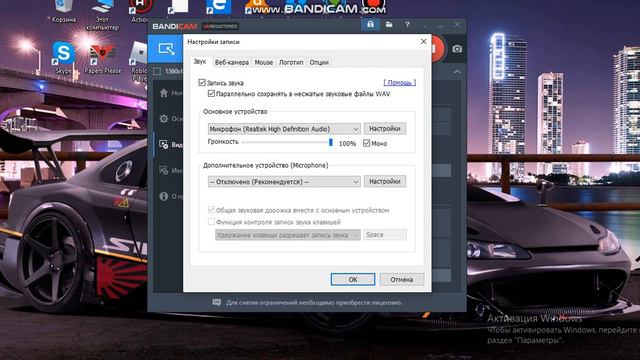Open the Edge browser desktop shortcut

pyautogui.click(x=218, y=7)
